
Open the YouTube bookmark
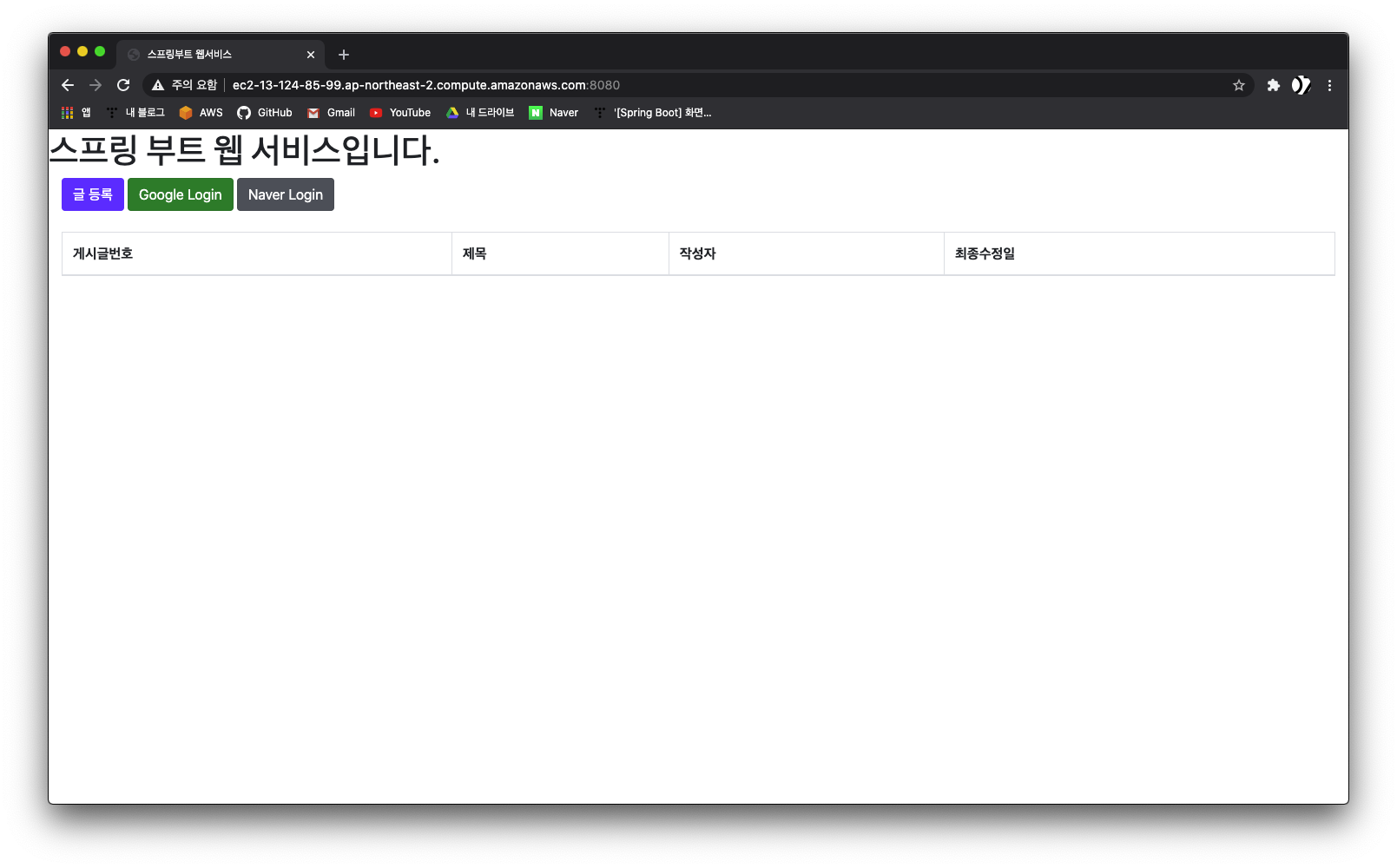coord(400,113)
